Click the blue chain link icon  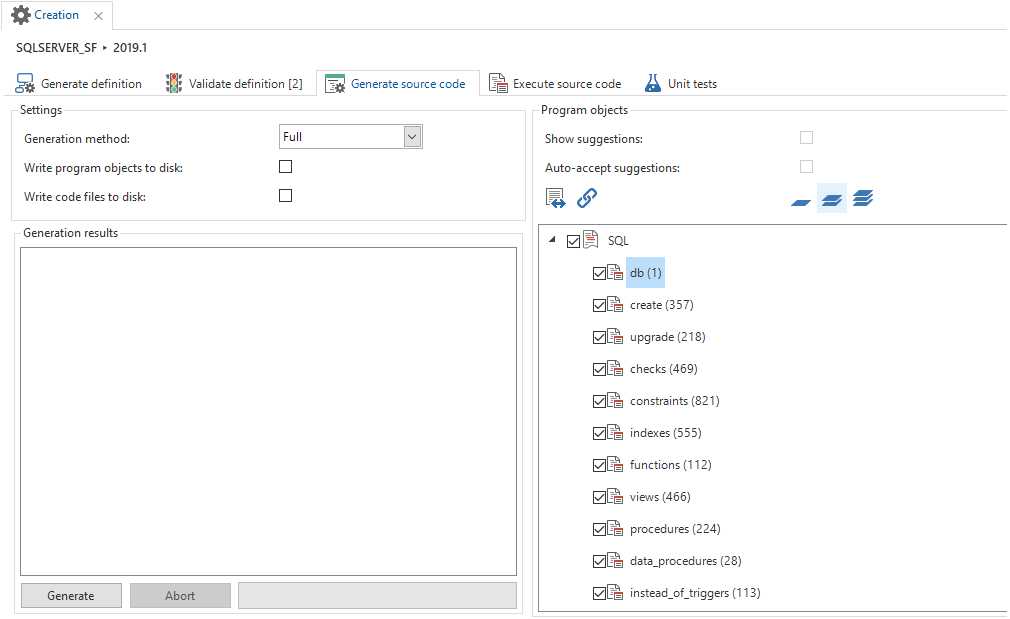click(x=587, y=198)
